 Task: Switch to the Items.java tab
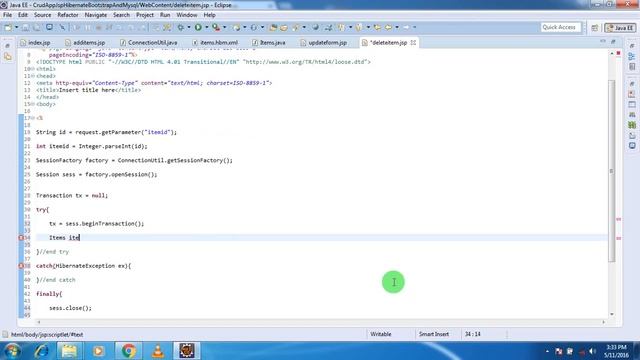tap(269, 42)
